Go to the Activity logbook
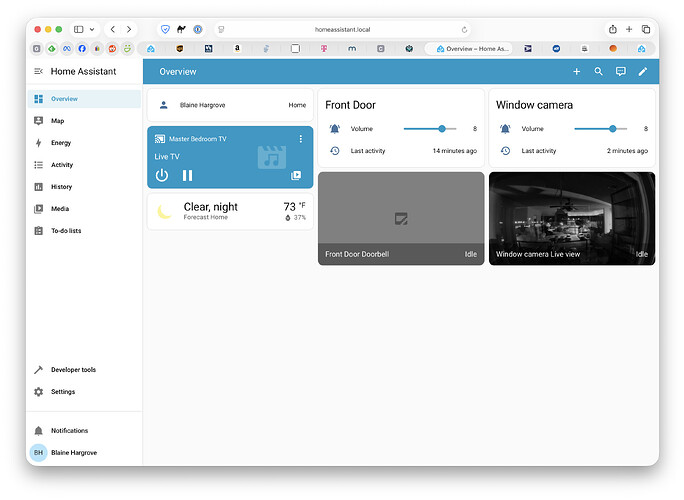The height and width of the screenshot is (500, 684). pyautogui.click(x=85, y=164)
